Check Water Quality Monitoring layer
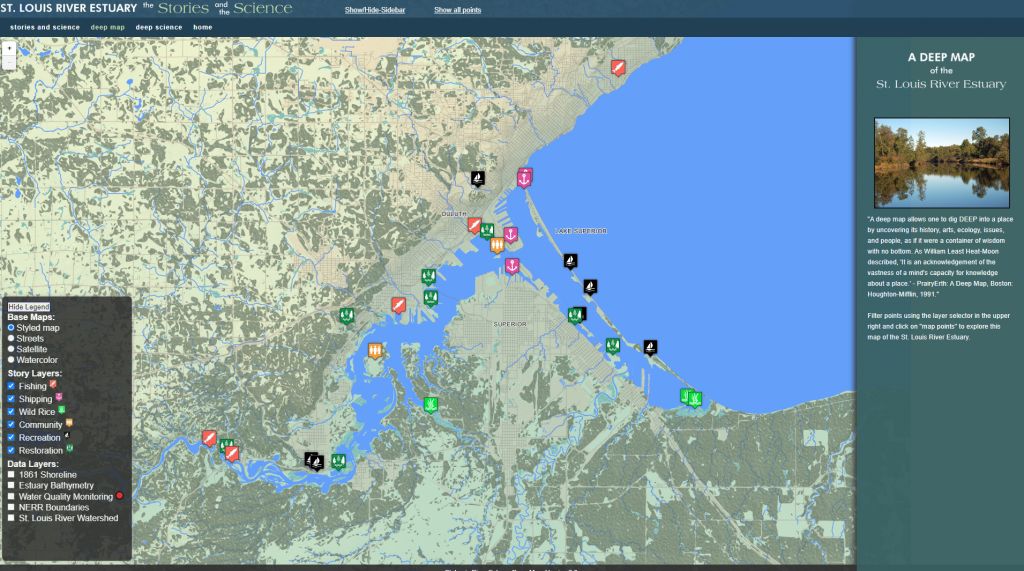Viewport: 1024px width, 571px height. click(x=11, y=497)
